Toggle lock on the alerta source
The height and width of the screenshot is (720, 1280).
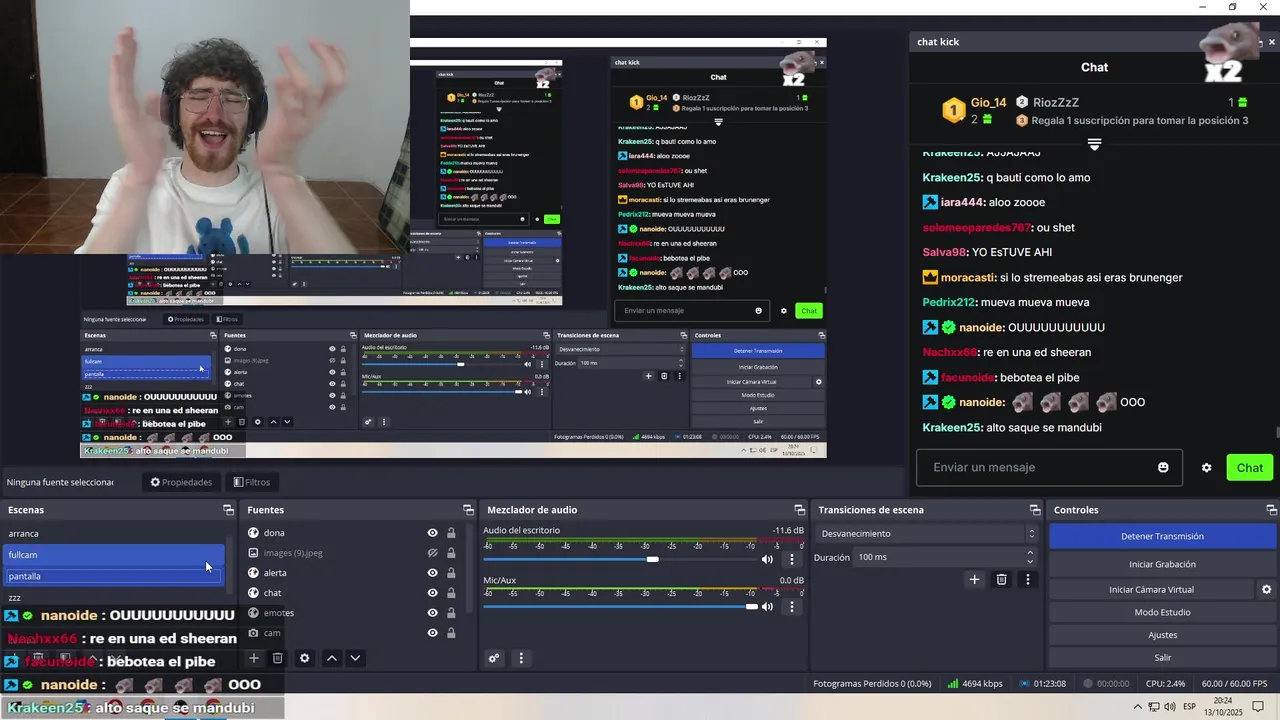pos(451,573)
